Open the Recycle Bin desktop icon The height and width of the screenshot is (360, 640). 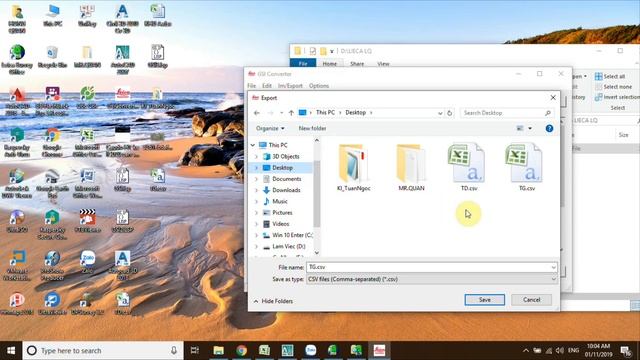coord(52,57)
